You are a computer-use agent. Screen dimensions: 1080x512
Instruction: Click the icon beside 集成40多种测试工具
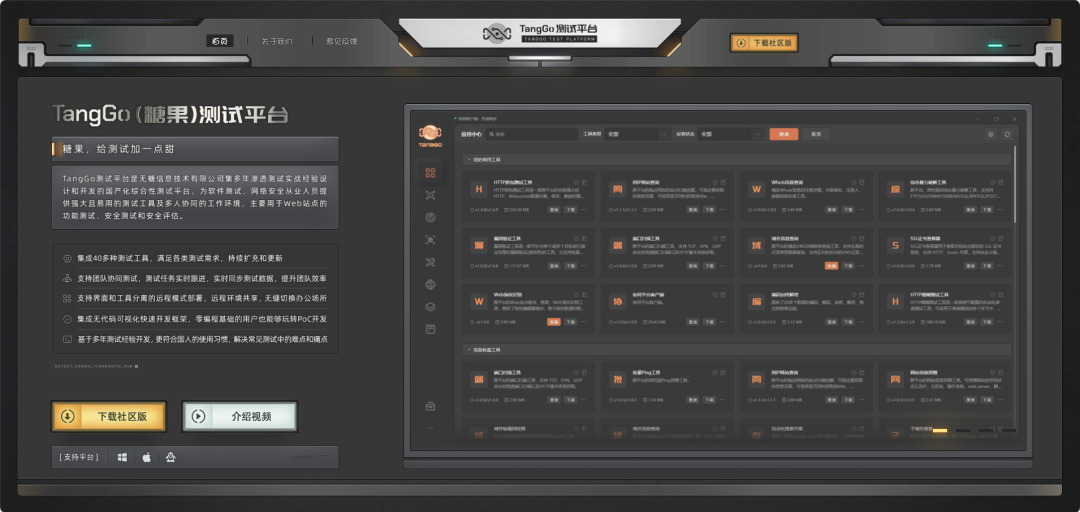[x=67, y=258]
